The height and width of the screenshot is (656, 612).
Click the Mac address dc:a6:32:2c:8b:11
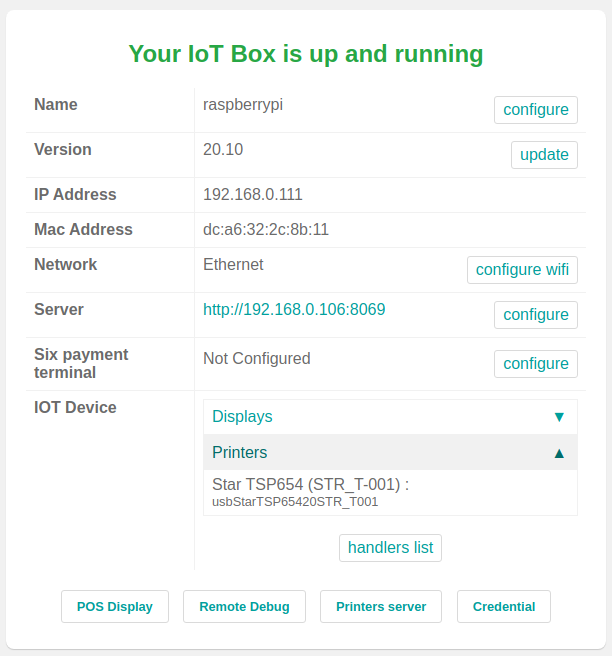(x=266, y=230)
